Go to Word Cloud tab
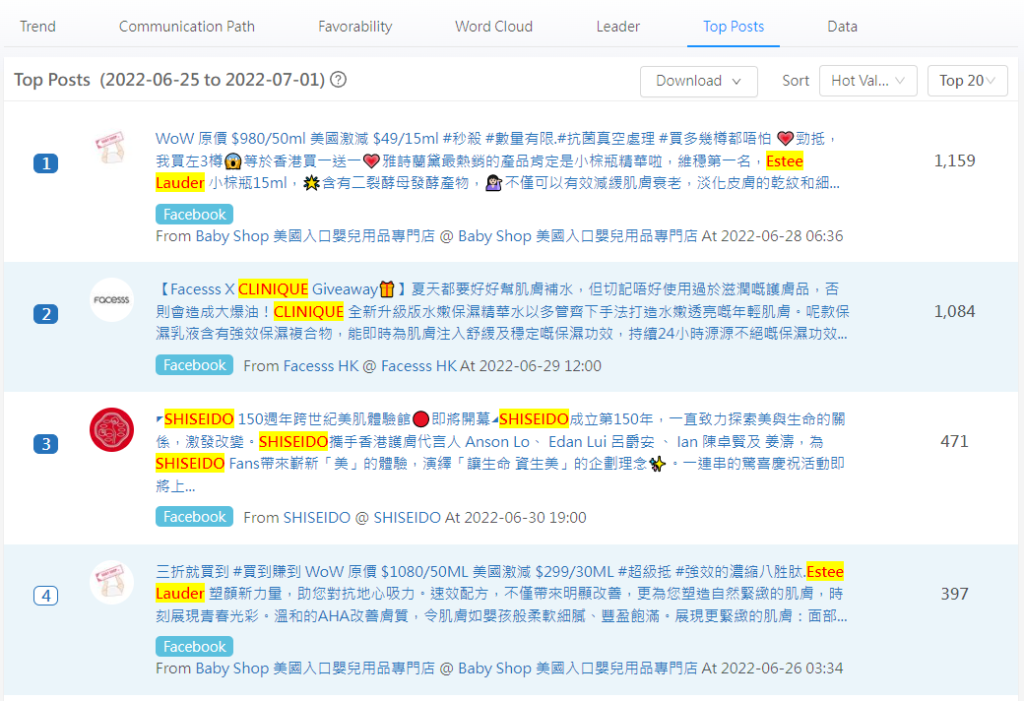 (494, 26)
